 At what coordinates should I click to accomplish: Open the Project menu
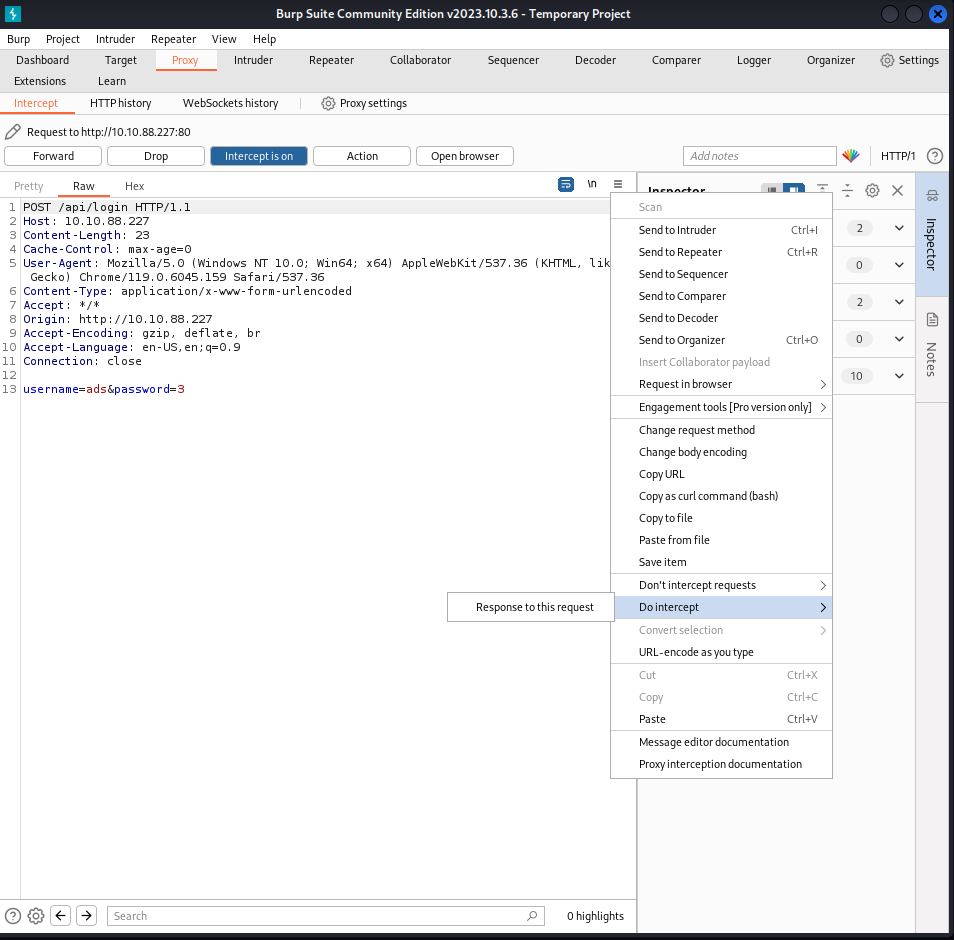(63, 39)
